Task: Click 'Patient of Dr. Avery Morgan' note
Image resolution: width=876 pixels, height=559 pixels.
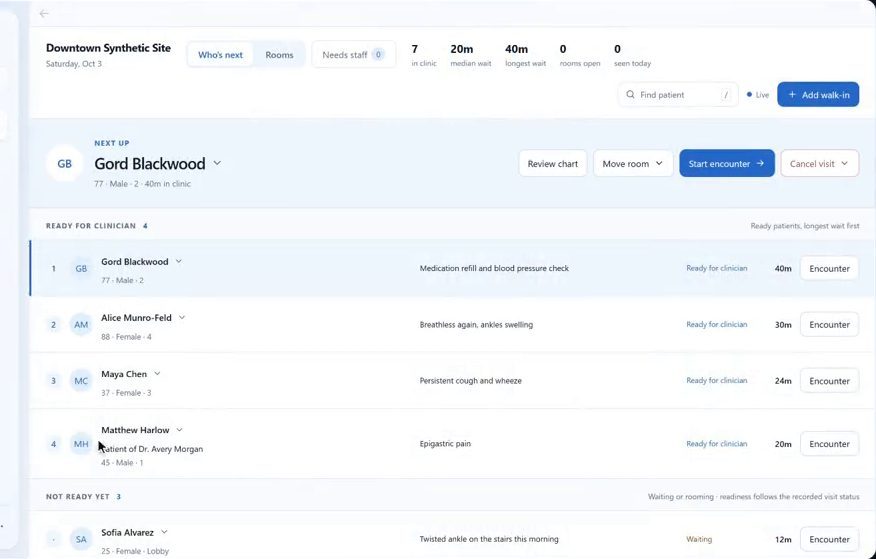Action: 152,449
